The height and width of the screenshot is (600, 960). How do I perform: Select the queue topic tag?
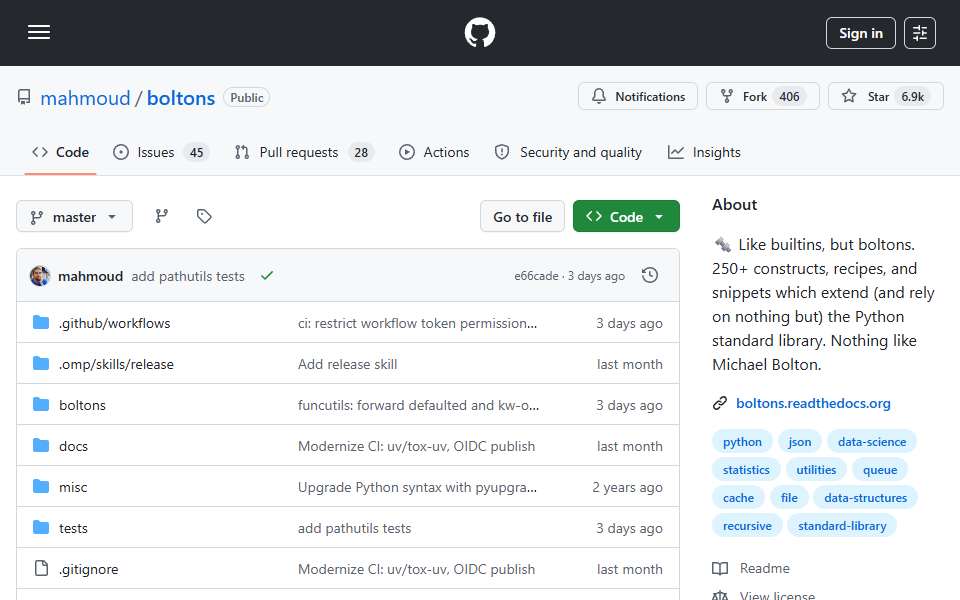[x=880, y=470]
